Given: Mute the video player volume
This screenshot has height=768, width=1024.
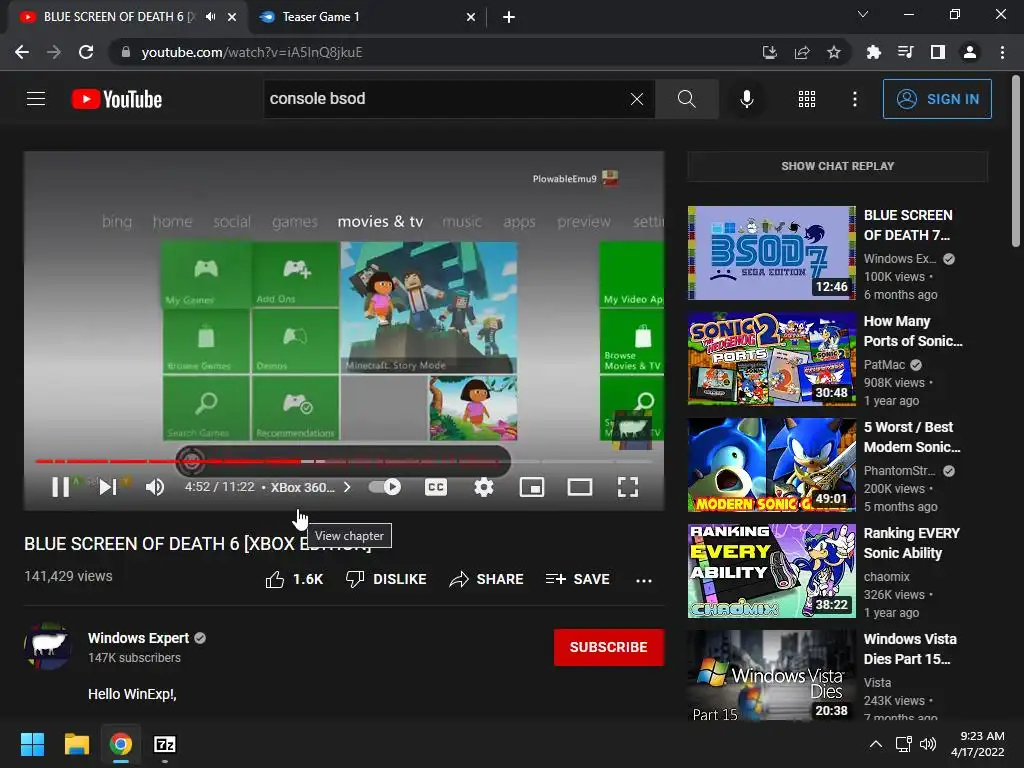Looking at the screenshot, I should [155, 487].
